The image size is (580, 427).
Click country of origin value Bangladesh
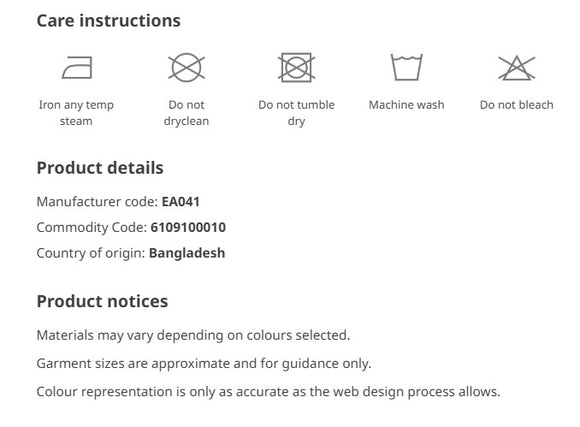point(187,253)
